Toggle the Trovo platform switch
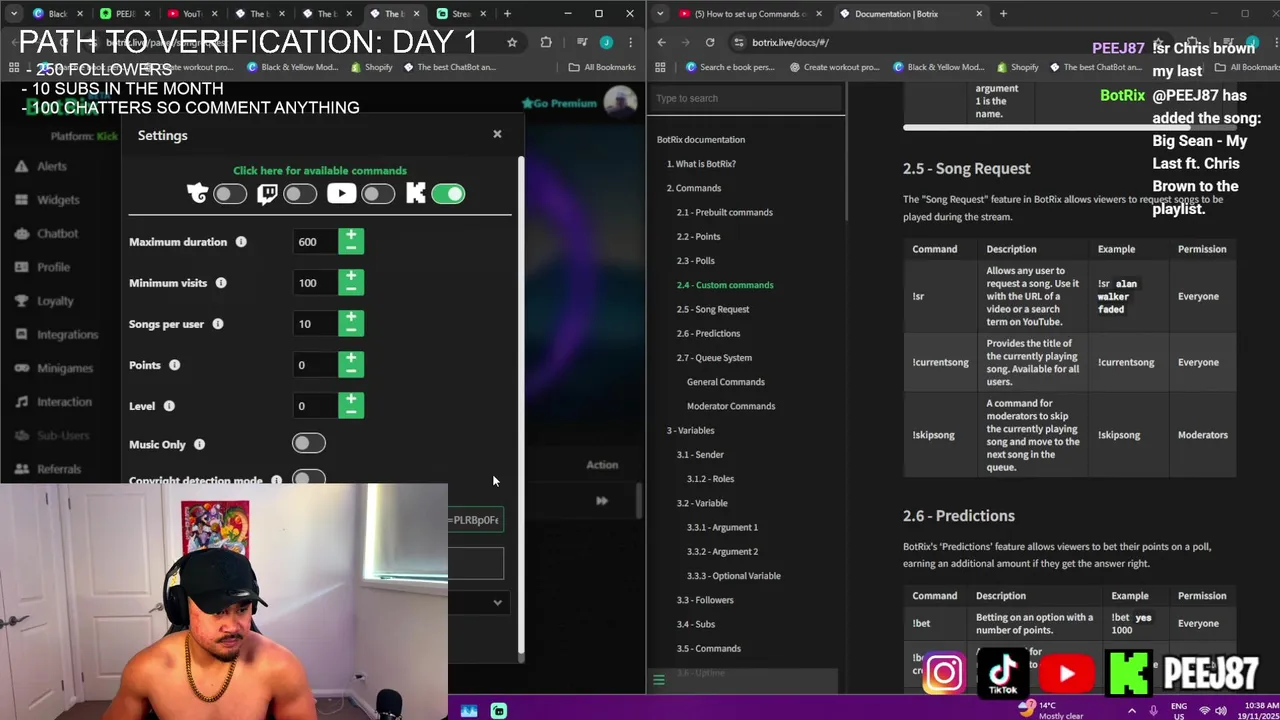This screenshot has width=1280, height=720. [x=230, y=194]
